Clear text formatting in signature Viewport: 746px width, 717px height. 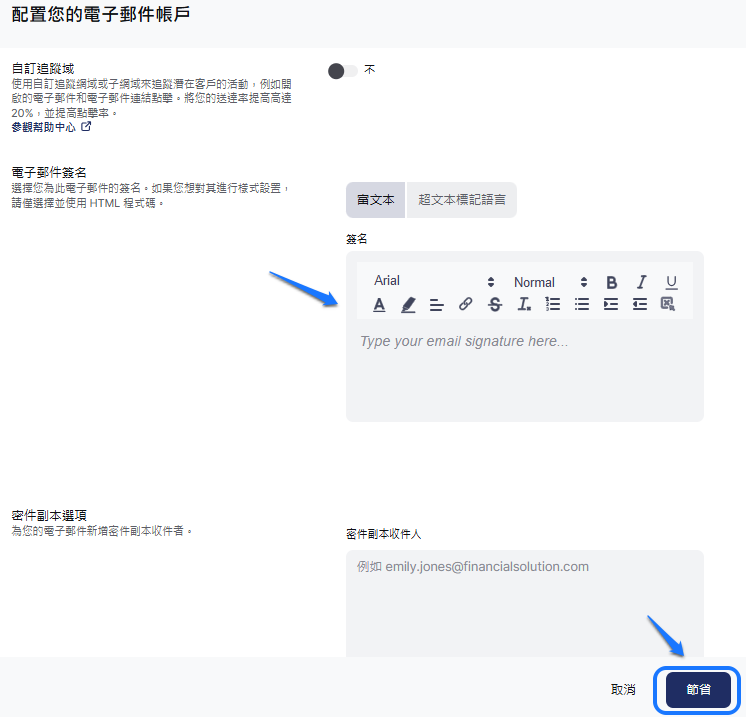pyautogui.click(x=523, y=305)
